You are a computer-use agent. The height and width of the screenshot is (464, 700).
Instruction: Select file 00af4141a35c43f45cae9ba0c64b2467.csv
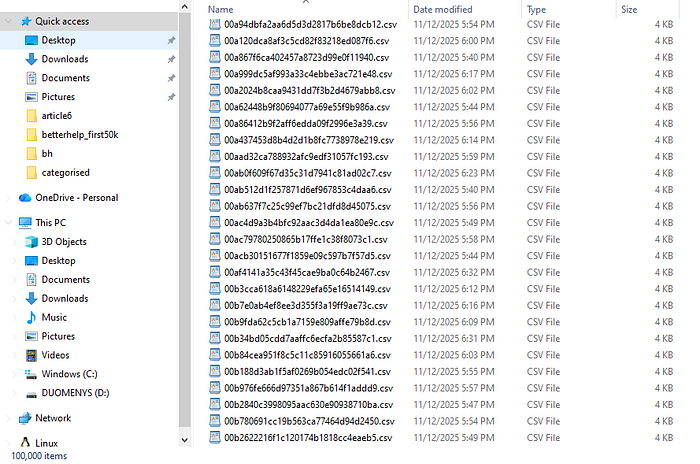[x=307, y=272]
